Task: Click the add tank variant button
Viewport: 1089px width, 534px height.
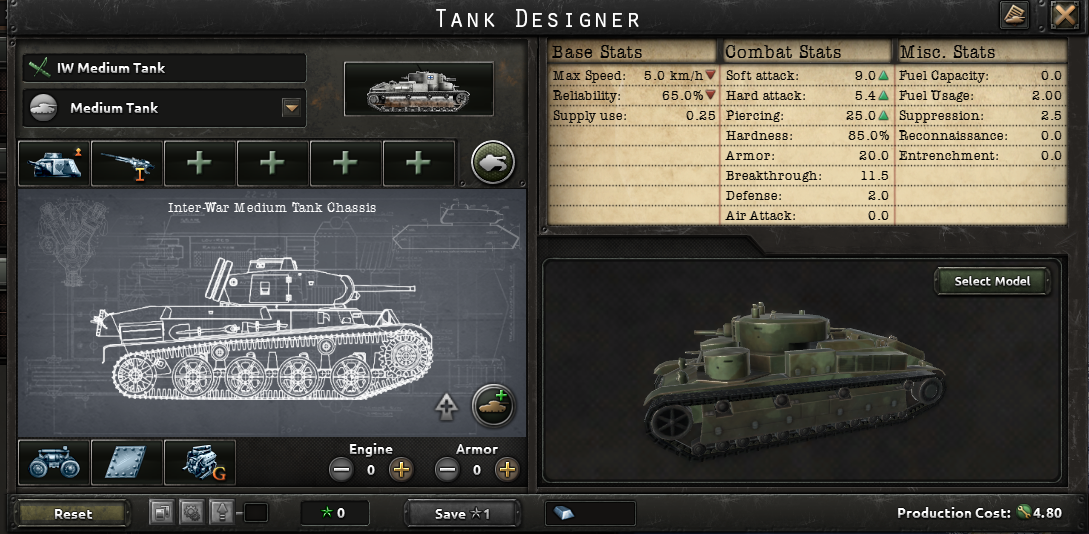Action: (x=493, y=405)
